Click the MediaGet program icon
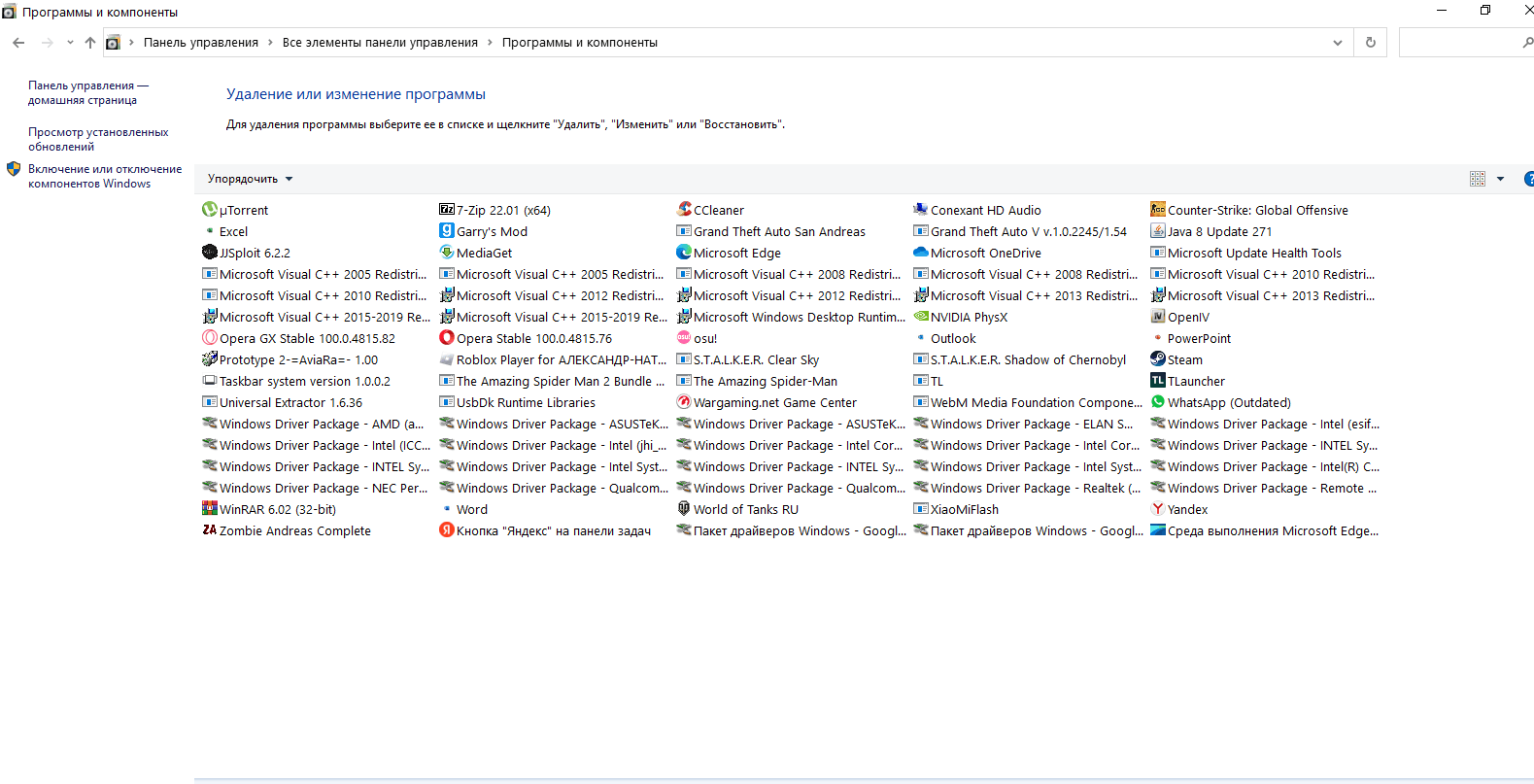1534x784 pixels. 446,252
